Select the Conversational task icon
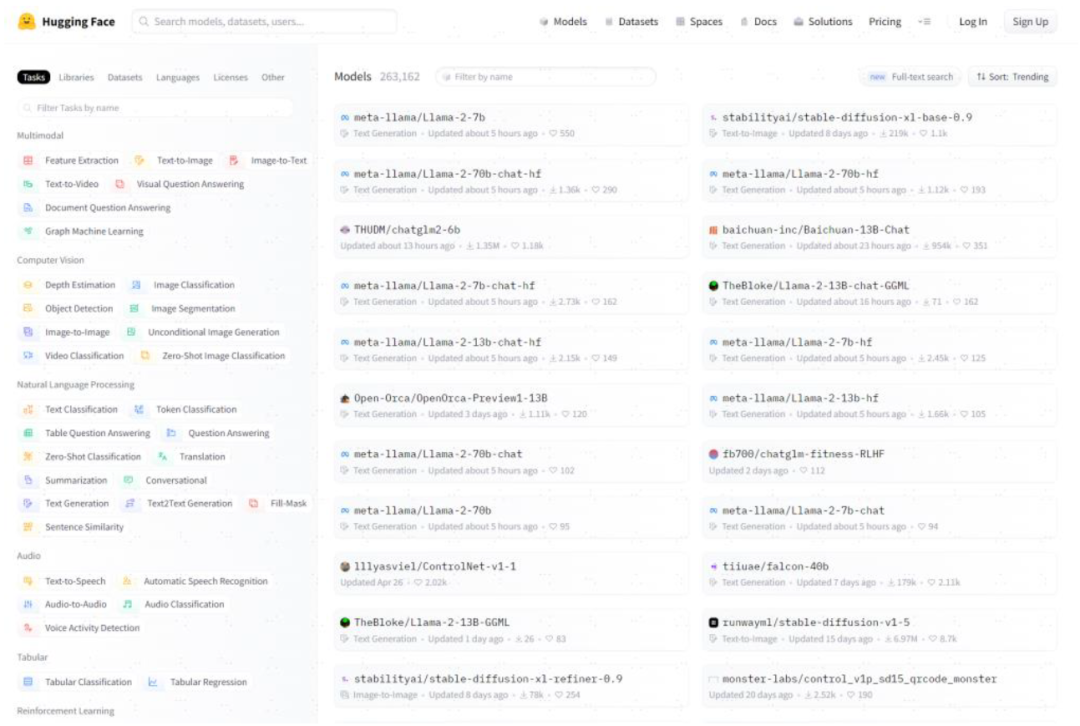 click(x=129, y=480)
